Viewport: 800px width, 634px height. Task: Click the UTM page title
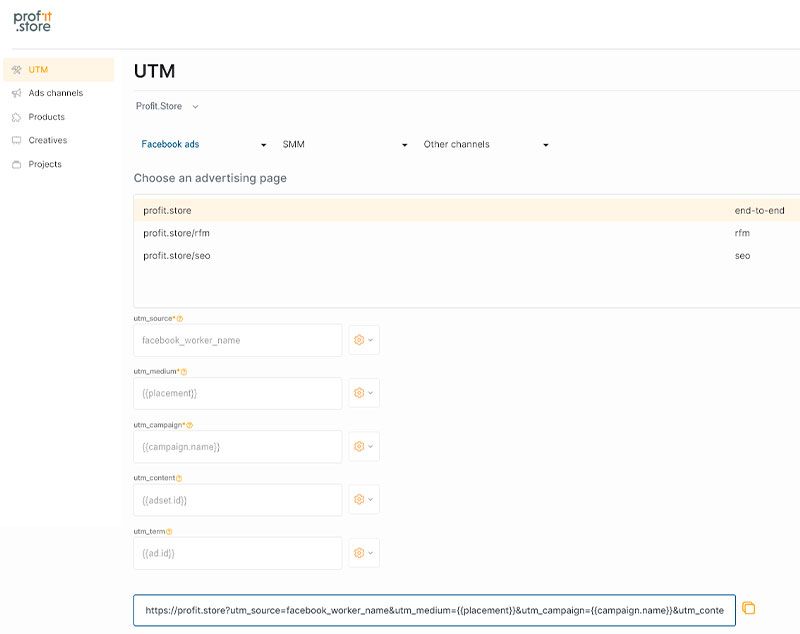[x=154, y=71]
